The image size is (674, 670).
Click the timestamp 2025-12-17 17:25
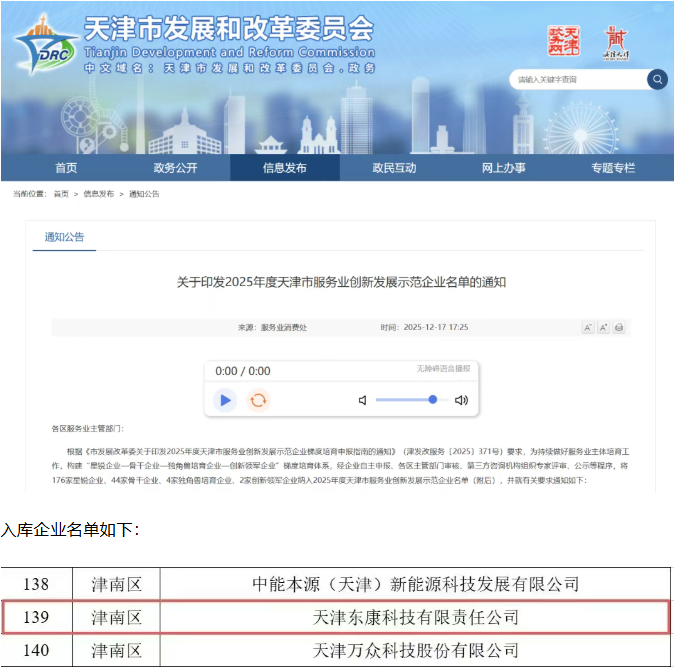[436, 327]
